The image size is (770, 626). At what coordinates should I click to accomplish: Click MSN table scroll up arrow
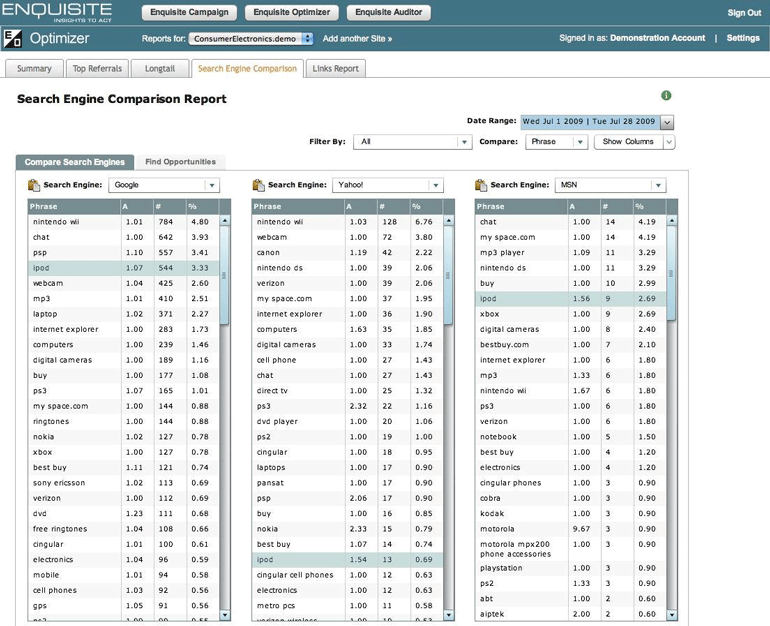(x=672, y=221)
